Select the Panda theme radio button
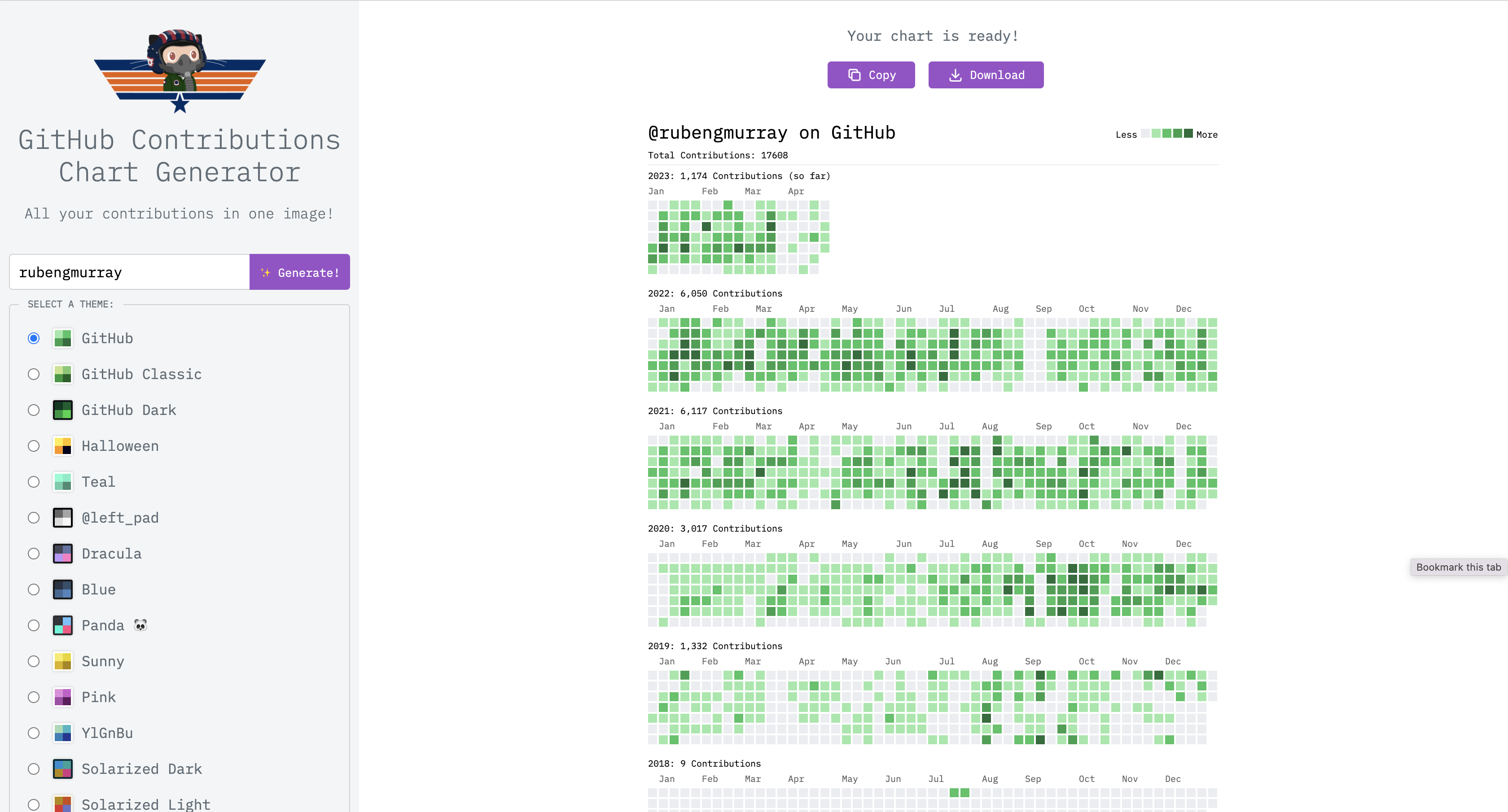Image resolution: width=1508 pixels, height=812 pixels. pyautogui.click(x=34, y=625)
